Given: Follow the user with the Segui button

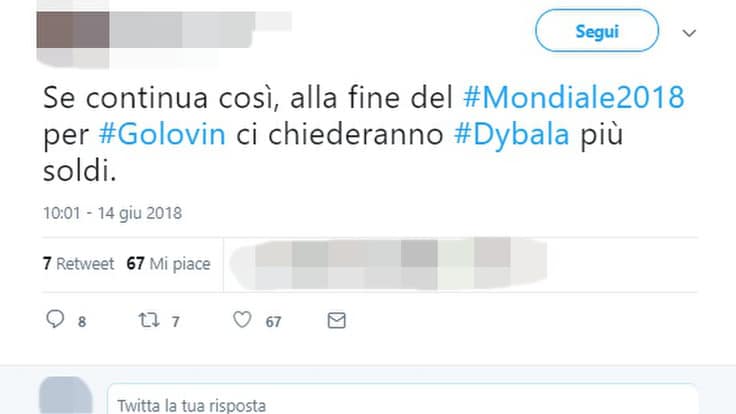Looking at the screenshot, I should pyautogui.click(x=597, y=31).
